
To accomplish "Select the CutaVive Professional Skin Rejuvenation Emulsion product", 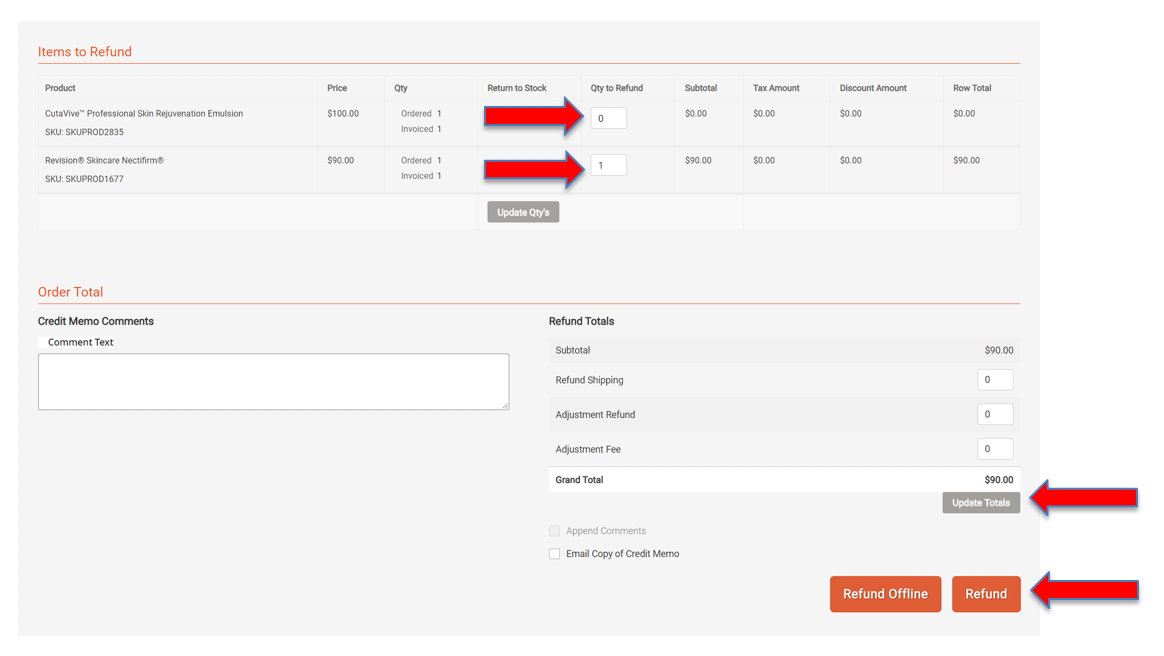I will coord(140,113).
